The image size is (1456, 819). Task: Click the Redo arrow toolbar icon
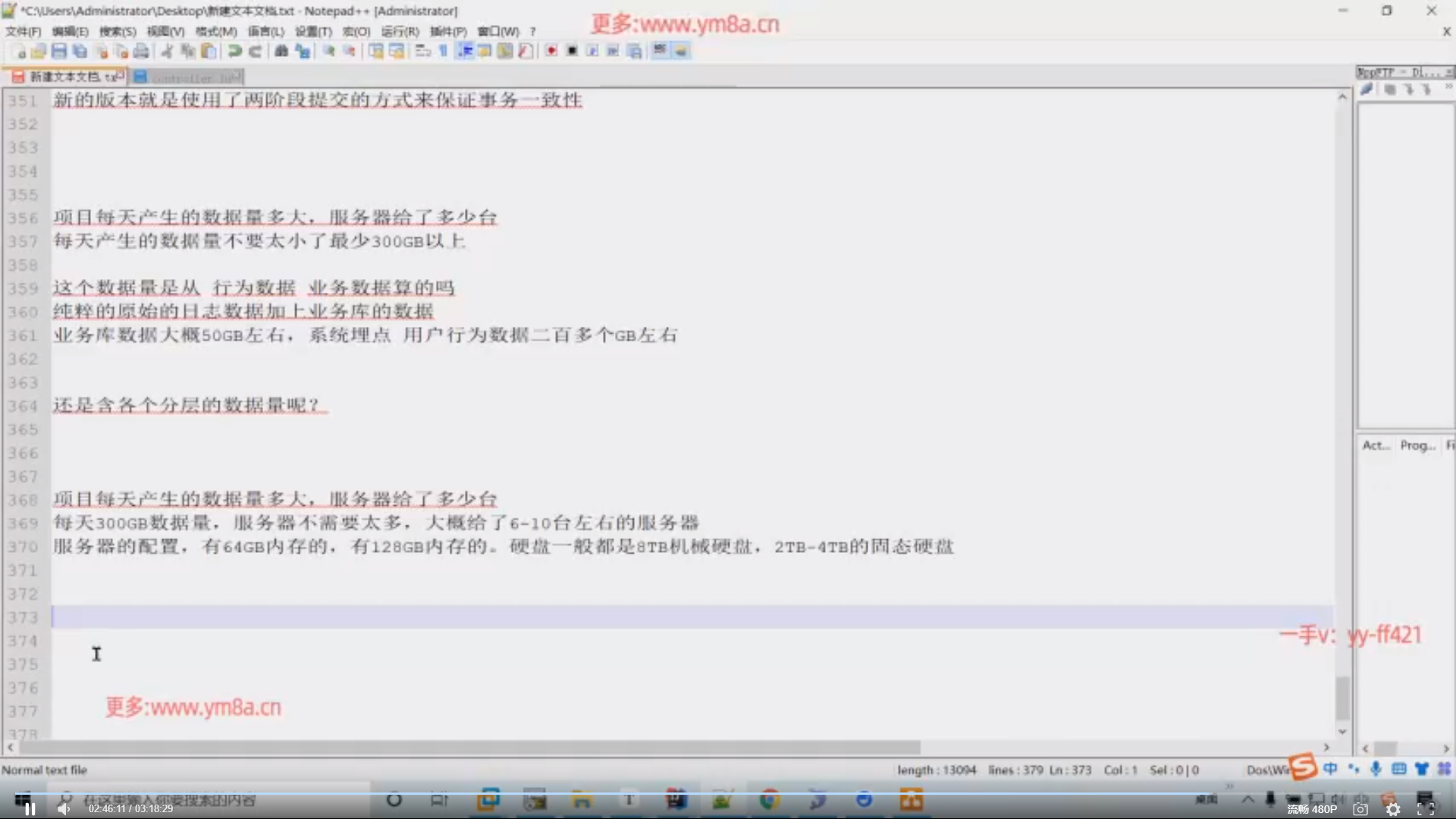pos(256,51)
